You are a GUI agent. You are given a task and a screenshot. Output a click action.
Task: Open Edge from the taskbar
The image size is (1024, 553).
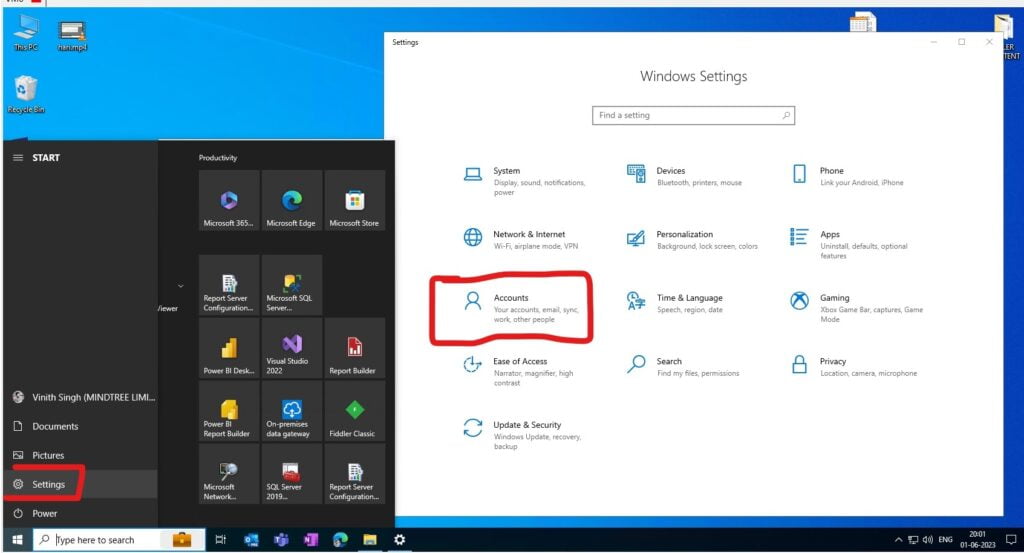click(x=340, y=540)
